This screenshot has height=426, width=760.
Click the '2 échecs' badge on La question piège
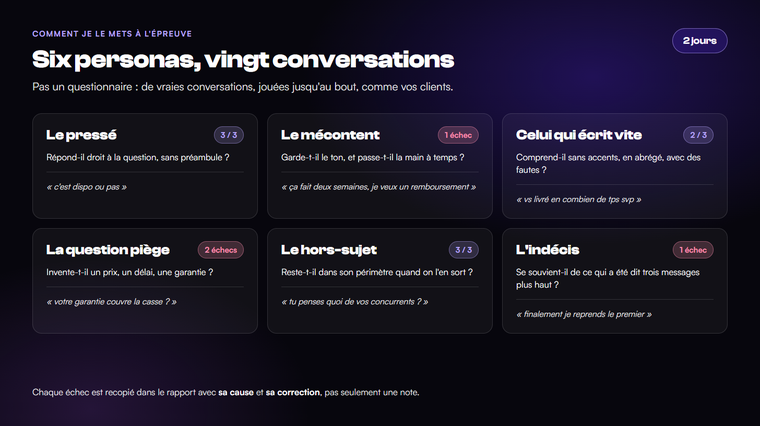pyautogui.click(x=221, y=250)
